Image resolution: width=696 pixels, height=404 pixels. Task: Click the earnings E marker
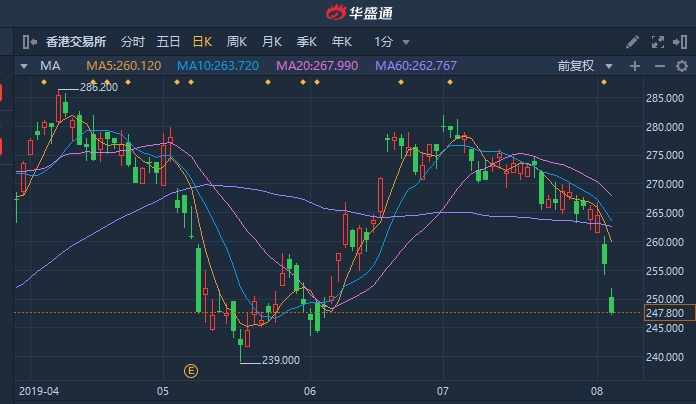191,371
